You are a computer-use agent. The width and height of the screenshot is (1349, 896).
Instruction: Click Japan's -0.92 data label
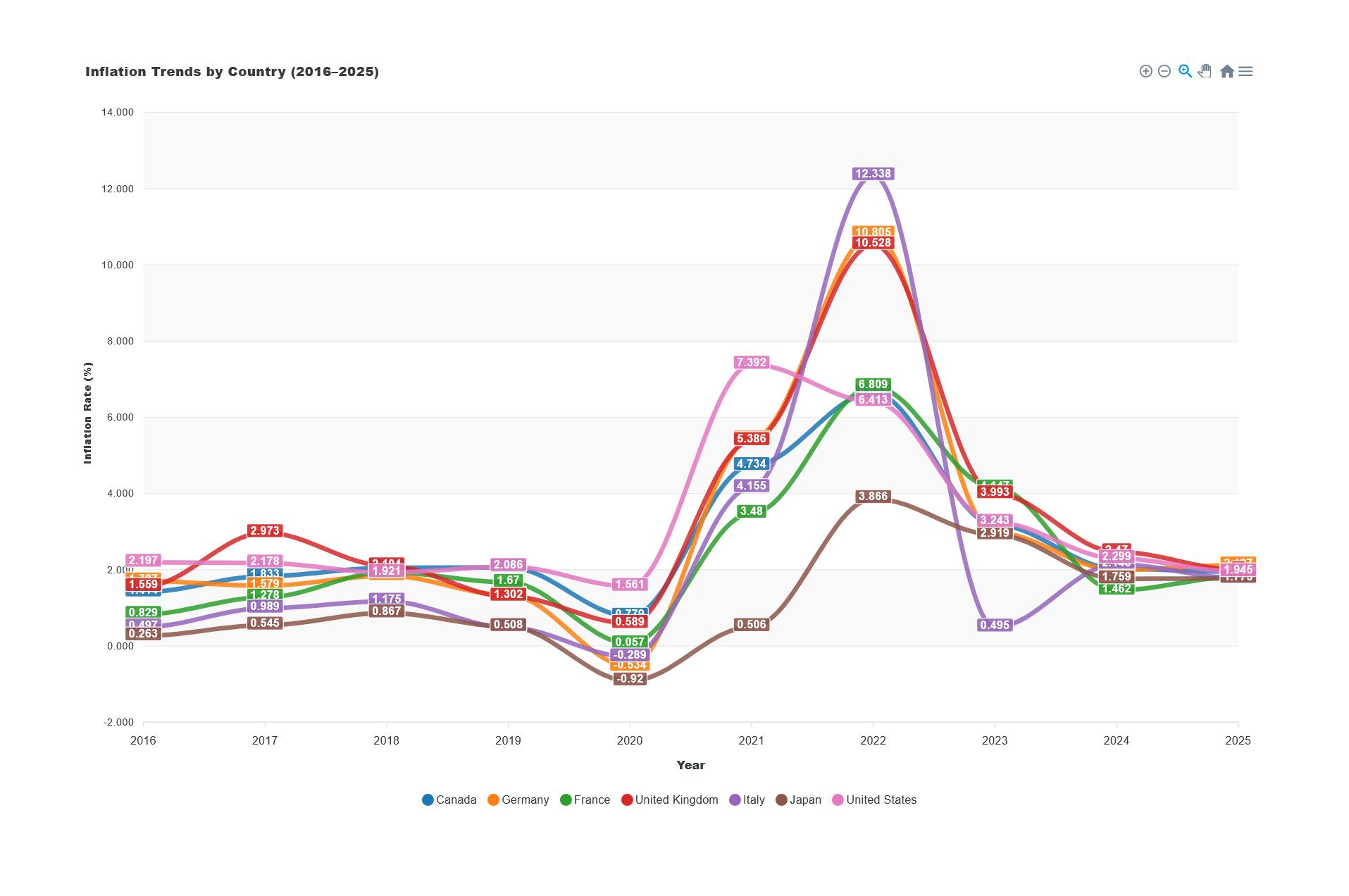pyautogui.click(x=630, y=679)
